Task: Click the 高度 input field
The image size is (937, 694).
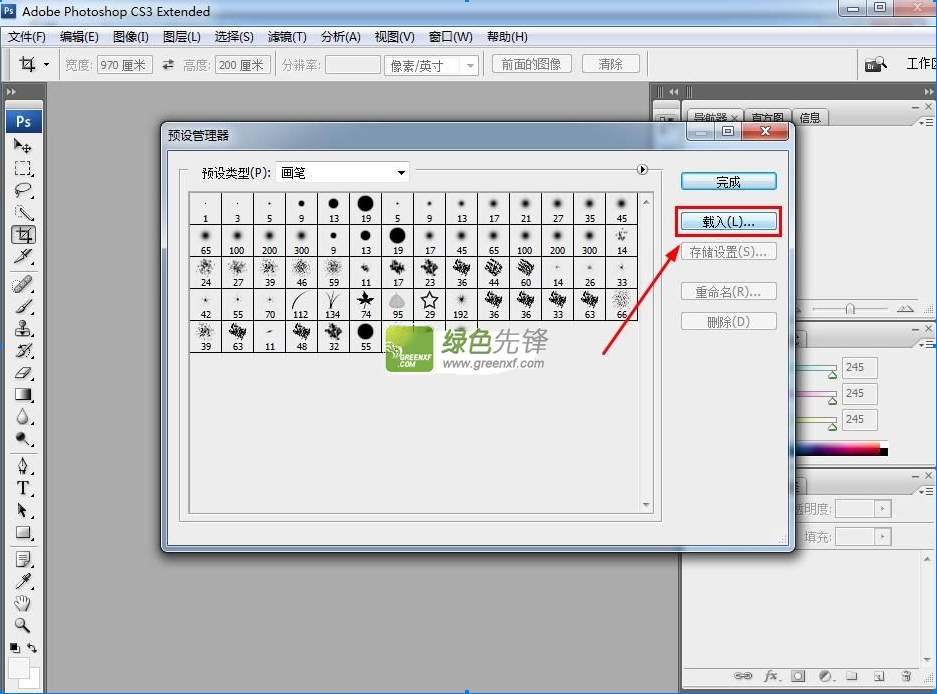Action: [243, 65]
